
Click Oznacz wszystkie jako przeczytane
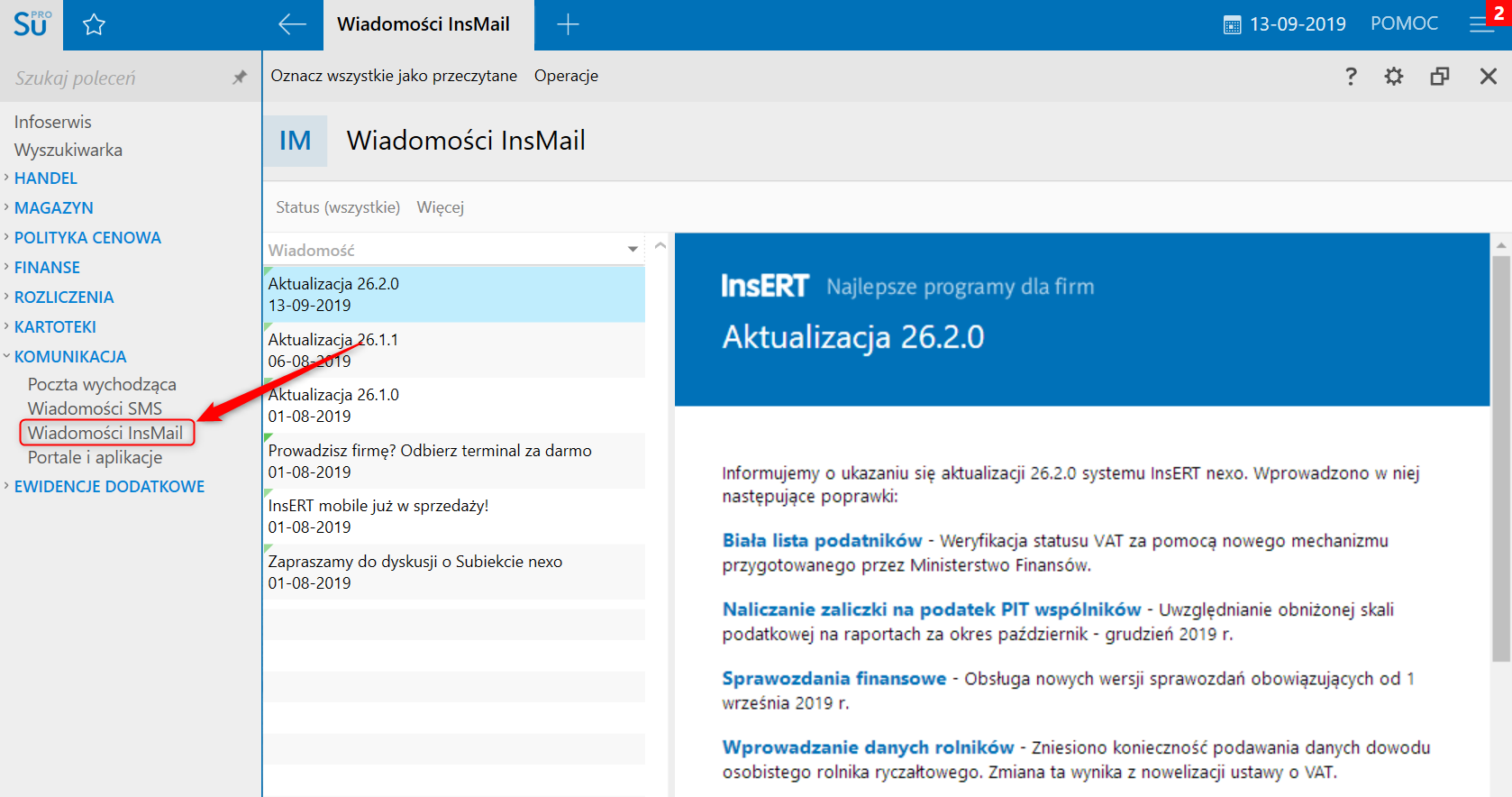tap(394, 76)
